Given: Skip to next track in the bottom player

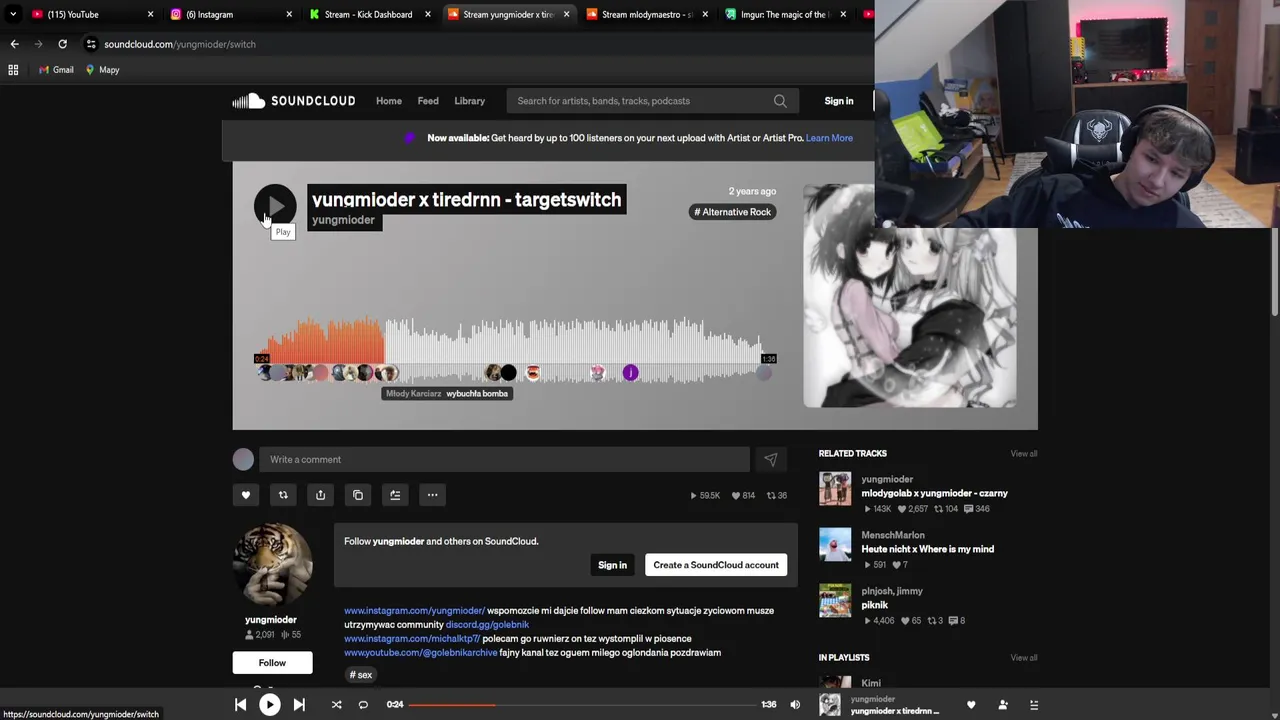Looking at the screenshot, I should (299, 705).
